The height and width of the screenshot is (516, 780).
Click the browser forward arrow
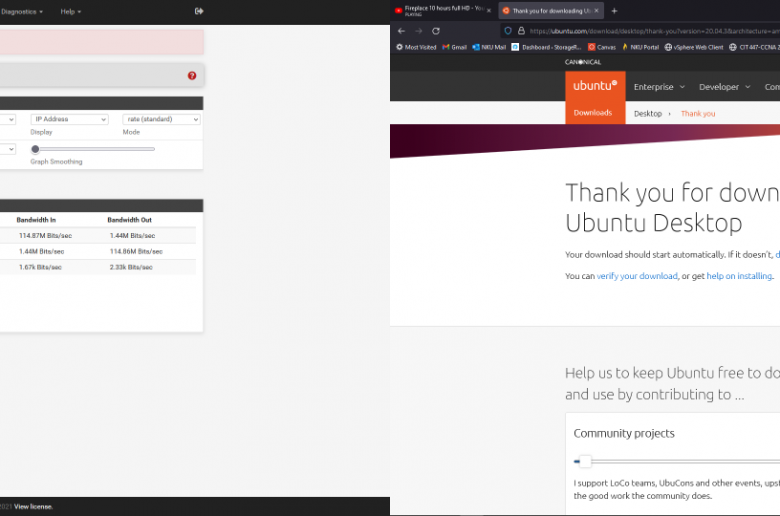tap(419, 31)
